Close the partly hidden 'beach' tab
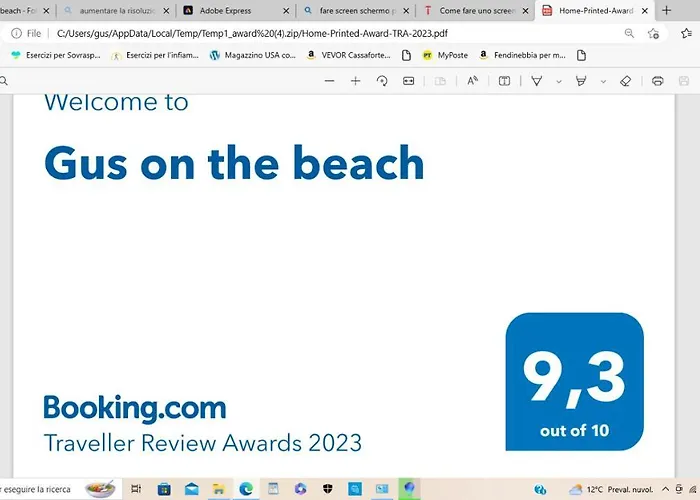This screenshot has width=700, height=500. point(46,11)
